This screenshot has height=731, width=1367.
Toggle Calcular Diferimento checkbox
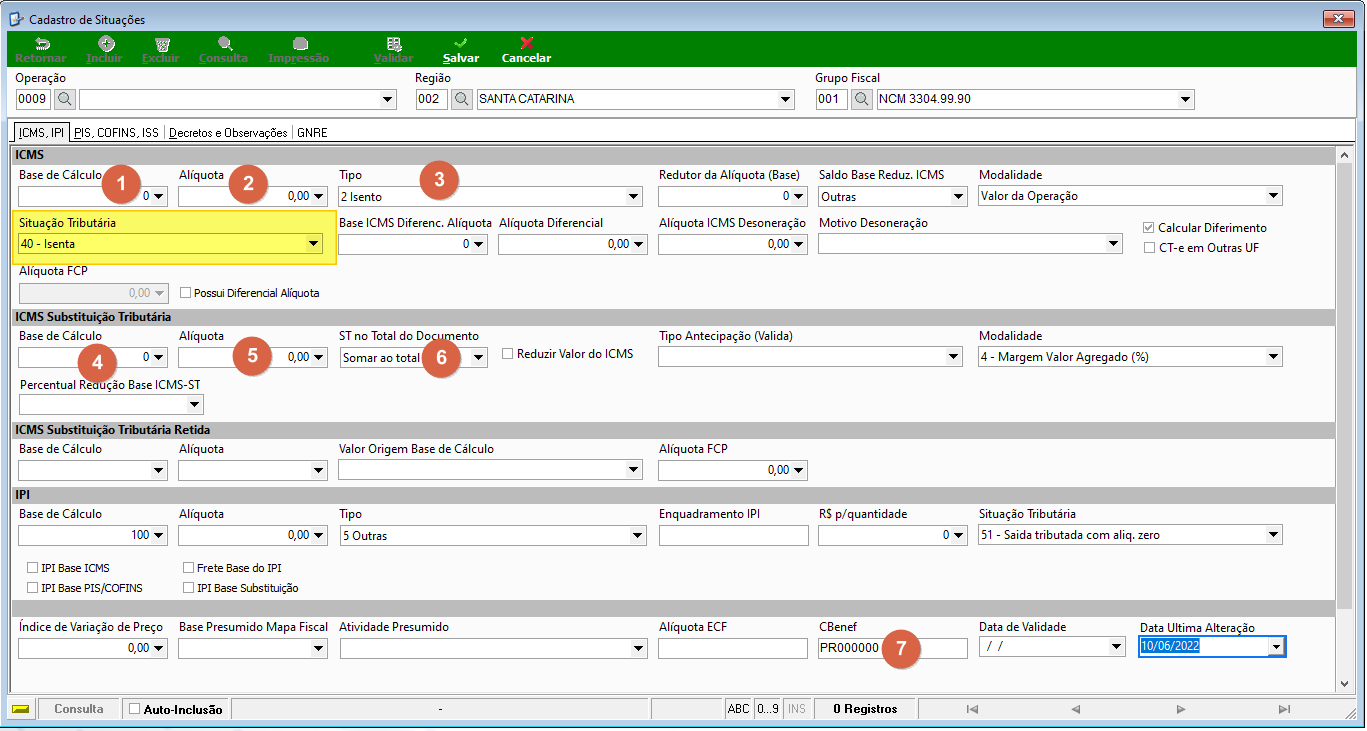point(1150,228)
